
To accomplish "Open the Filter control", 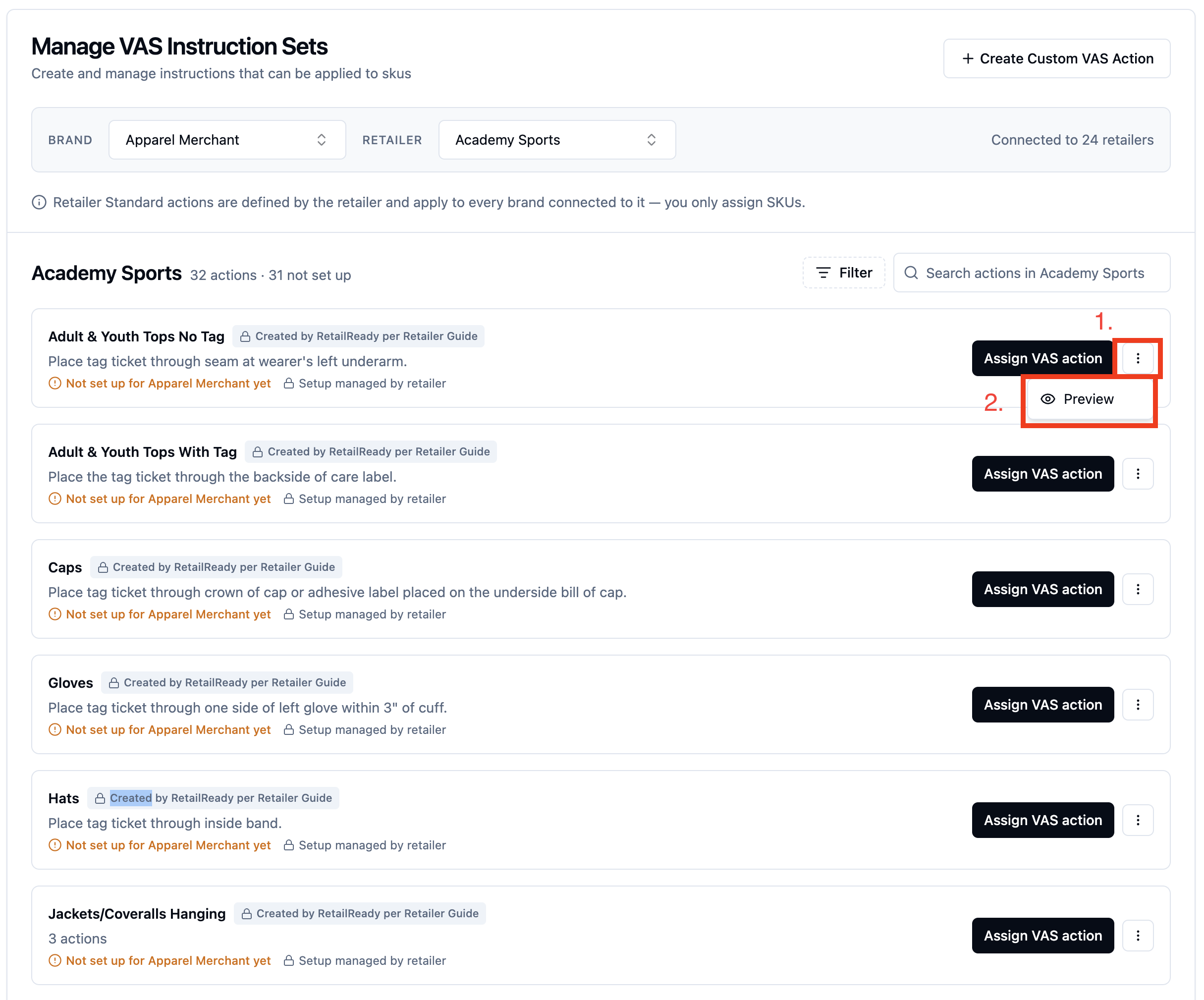I will [x=844, y=273].
